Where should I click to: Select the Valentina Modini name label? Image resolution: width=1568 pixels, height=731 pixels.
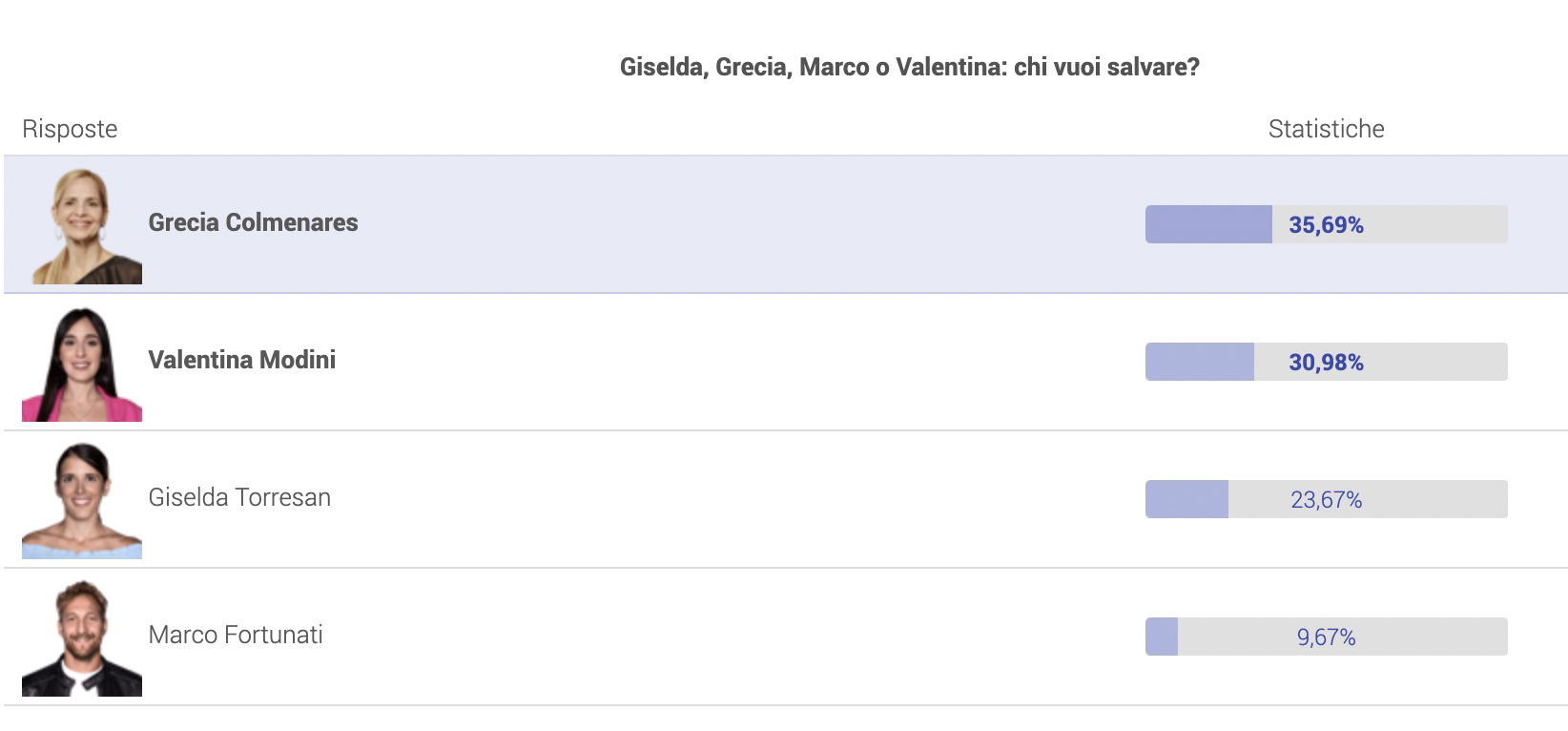[241, 360]
